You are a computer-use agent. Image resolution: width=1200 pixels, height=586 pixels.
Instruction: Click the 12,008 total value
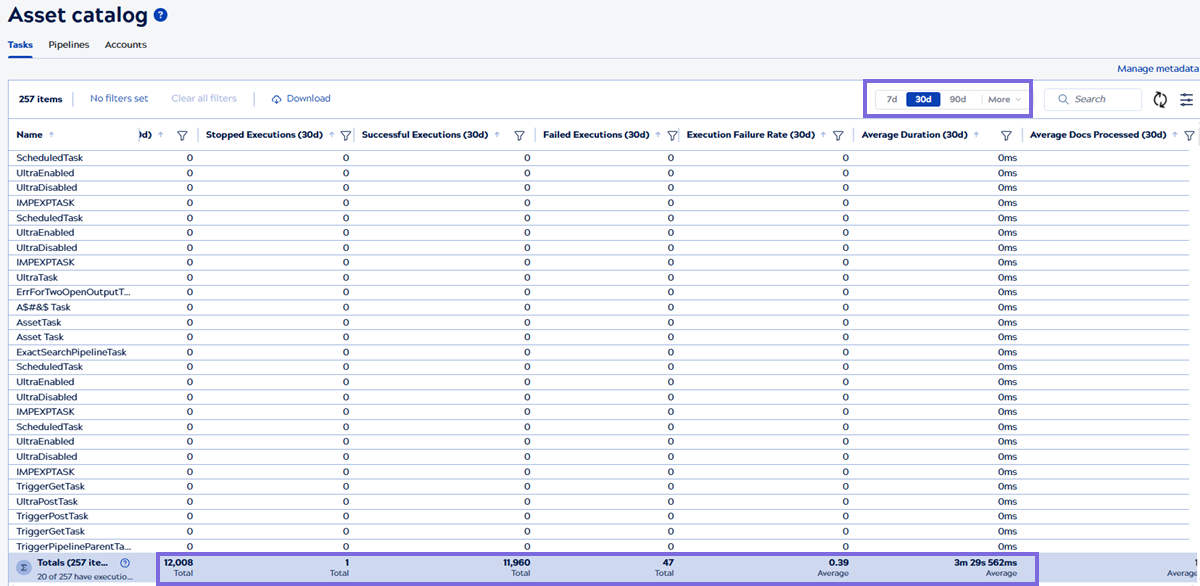178,563
